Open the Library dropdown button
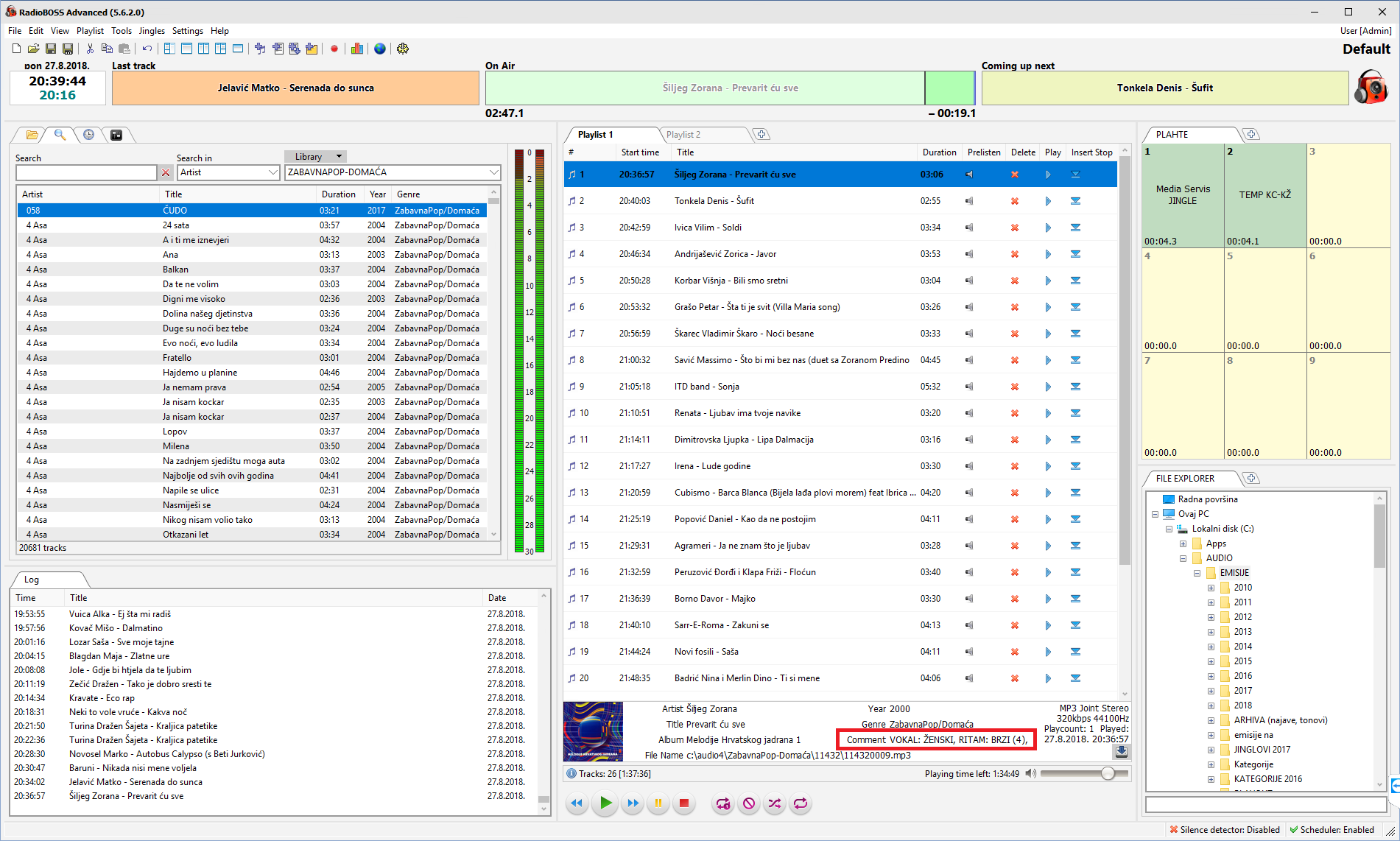 tap(315, 157)
